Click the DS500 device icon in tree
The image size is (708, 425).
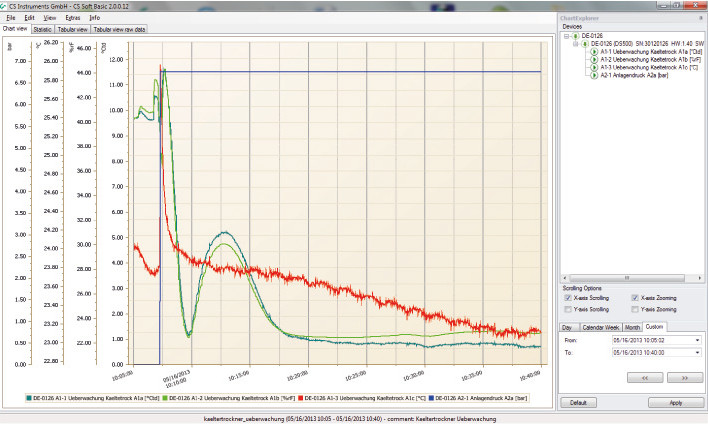coord(582,43)
